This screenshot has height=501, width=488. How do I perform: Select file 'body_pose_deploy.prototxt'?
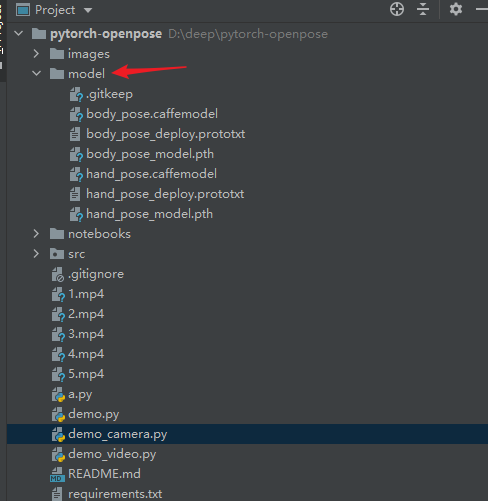166,134
